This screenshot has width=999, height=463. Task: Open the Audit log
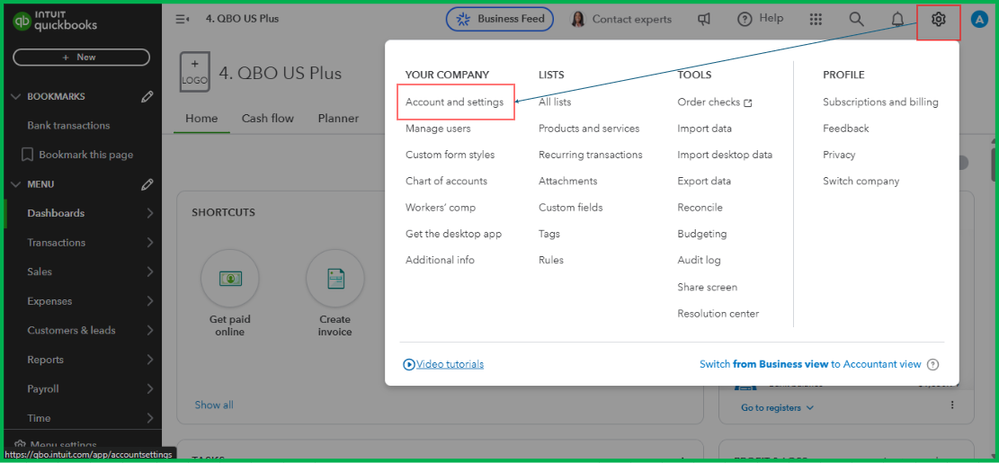tap(699, 260)
